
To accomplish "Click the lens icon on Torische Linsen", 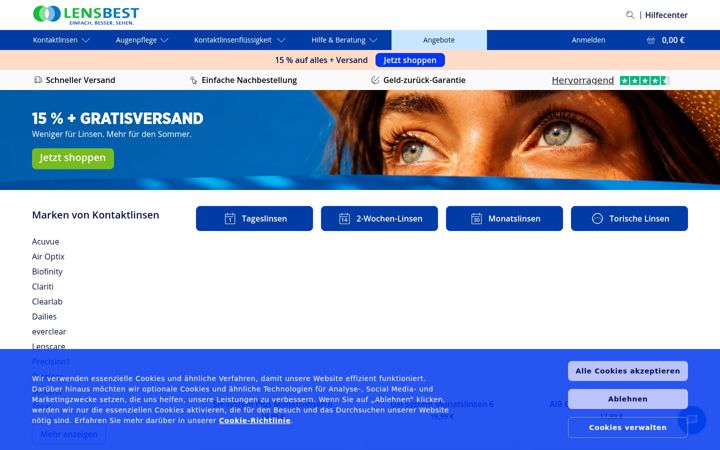I will [x=597, y=219].
